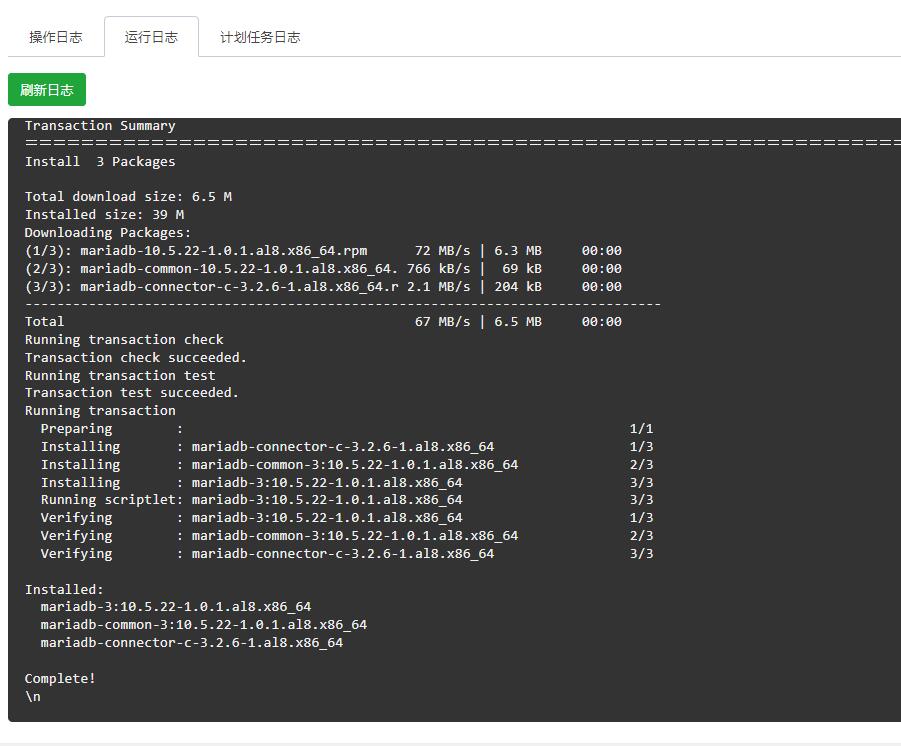Click the 'Transaction Summary' log line
This screenshot has height=746, width=901.
(x=100, y=126)
